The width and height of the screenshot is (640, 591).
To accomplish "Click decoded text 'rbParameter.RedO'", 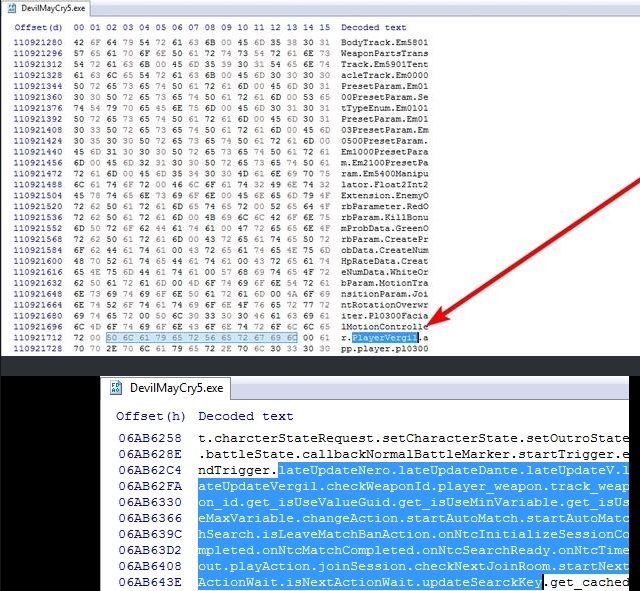I will (384, 207).
